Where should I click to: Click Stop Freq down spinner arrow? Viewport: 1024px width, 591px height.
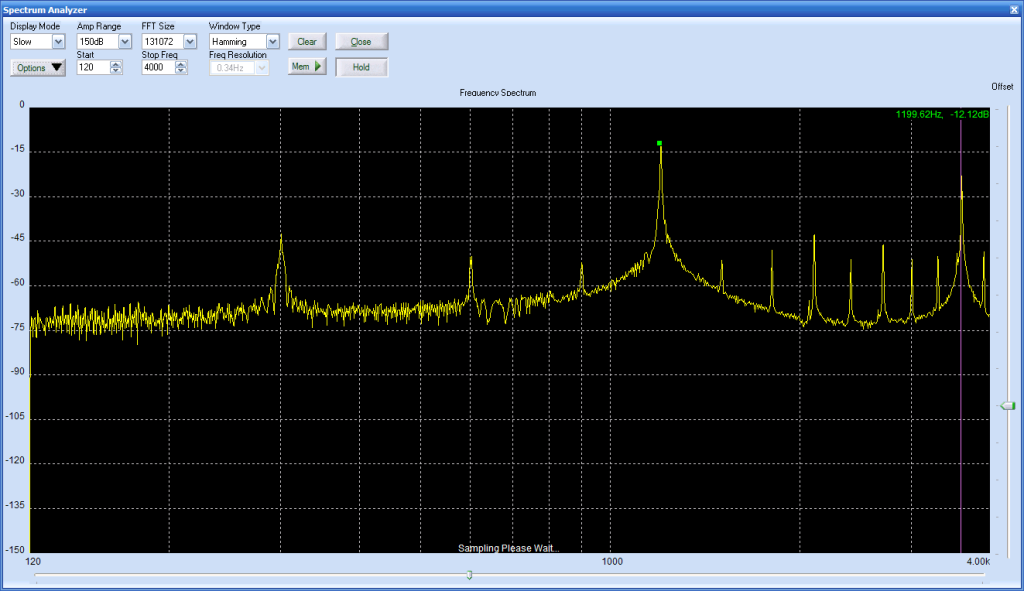click(x=181, y=71)
